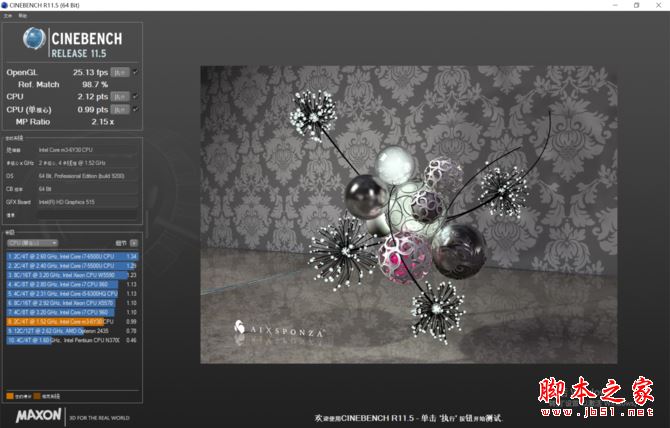Click the orange your-score legend swatch
Viewport: 670px width, 428px height.
point(10,396)
